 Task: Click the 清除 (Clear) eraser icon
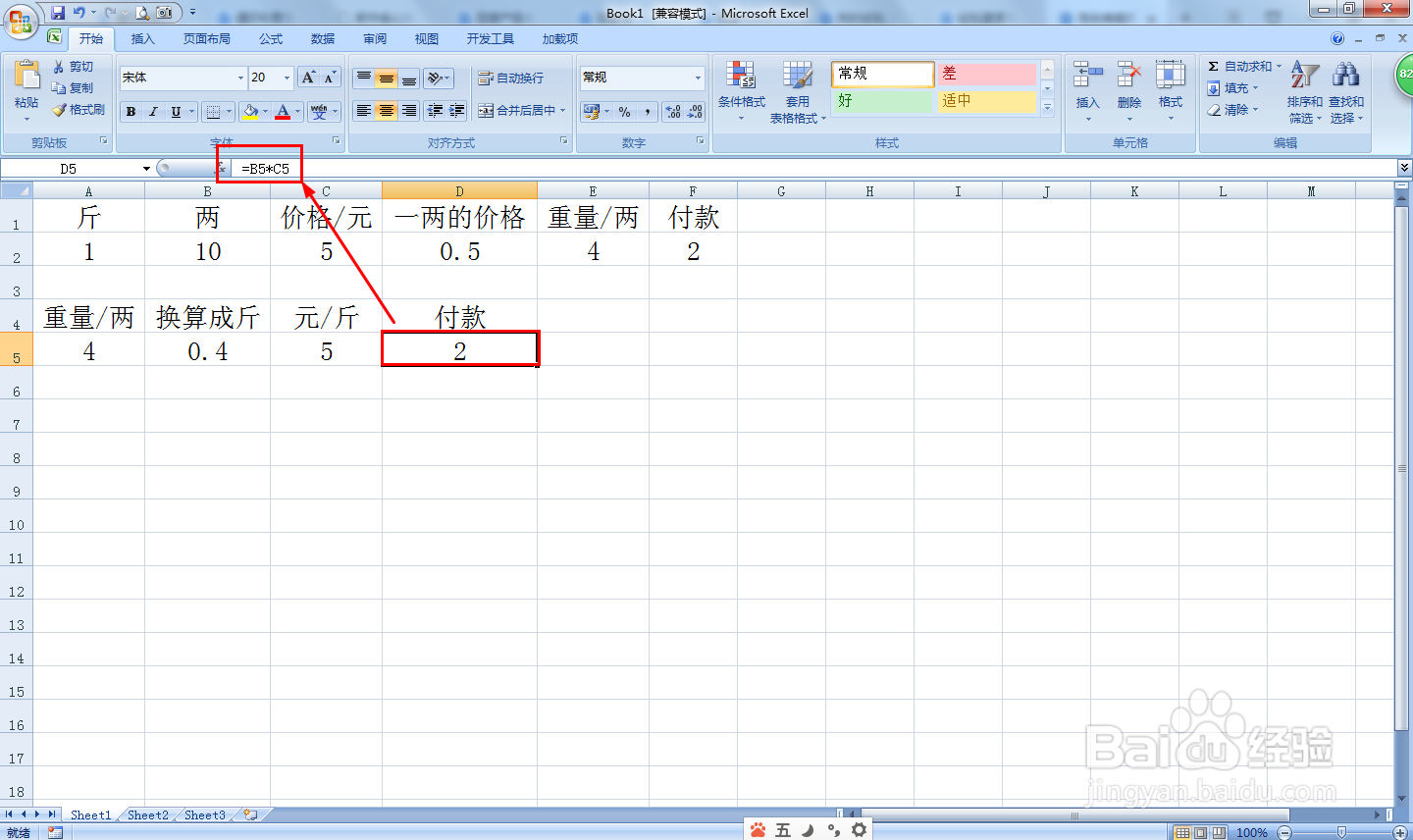coord(1215,108)
